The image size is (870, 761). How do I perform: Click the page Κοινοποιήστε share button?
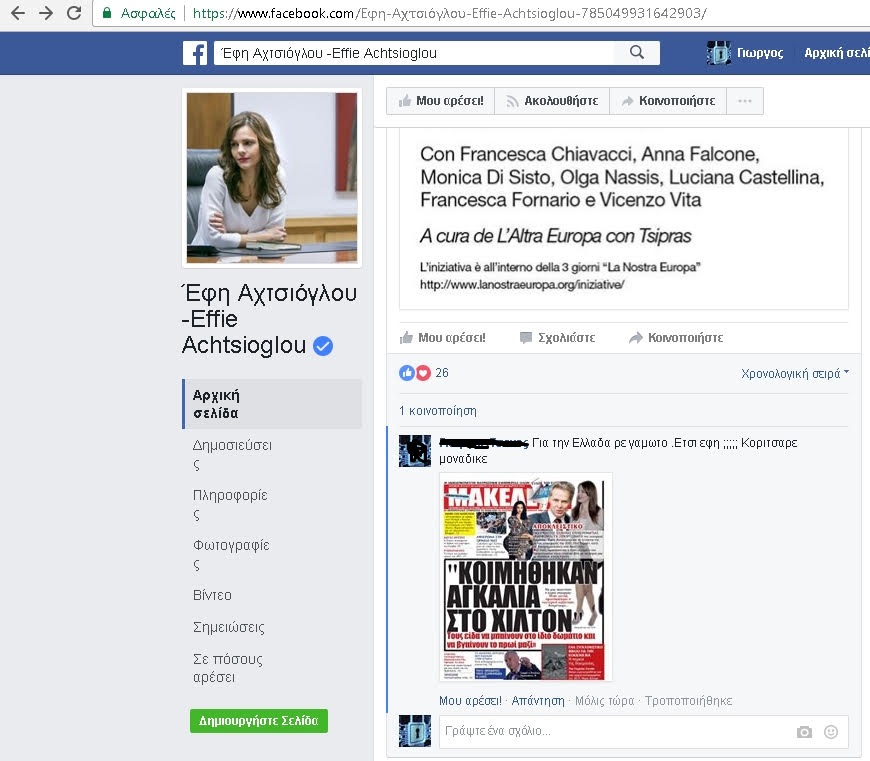click(668, 101)
